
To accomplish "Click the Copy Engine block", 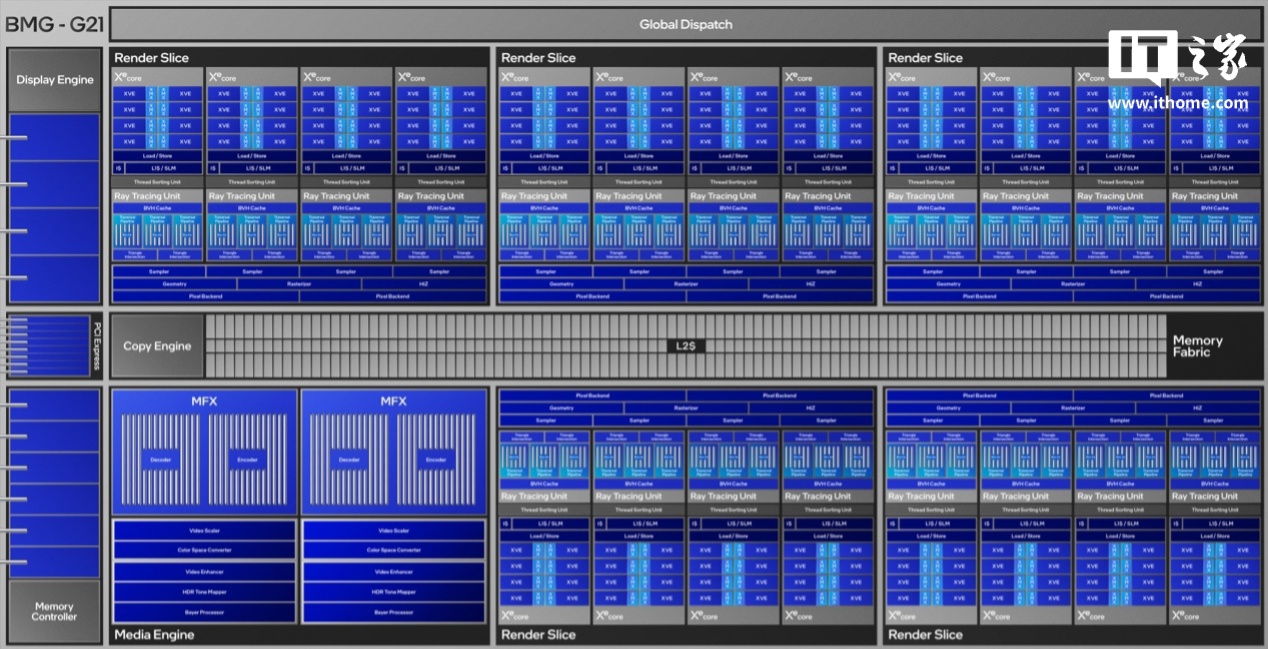I will pyautogui.click(x=157, y=346).
